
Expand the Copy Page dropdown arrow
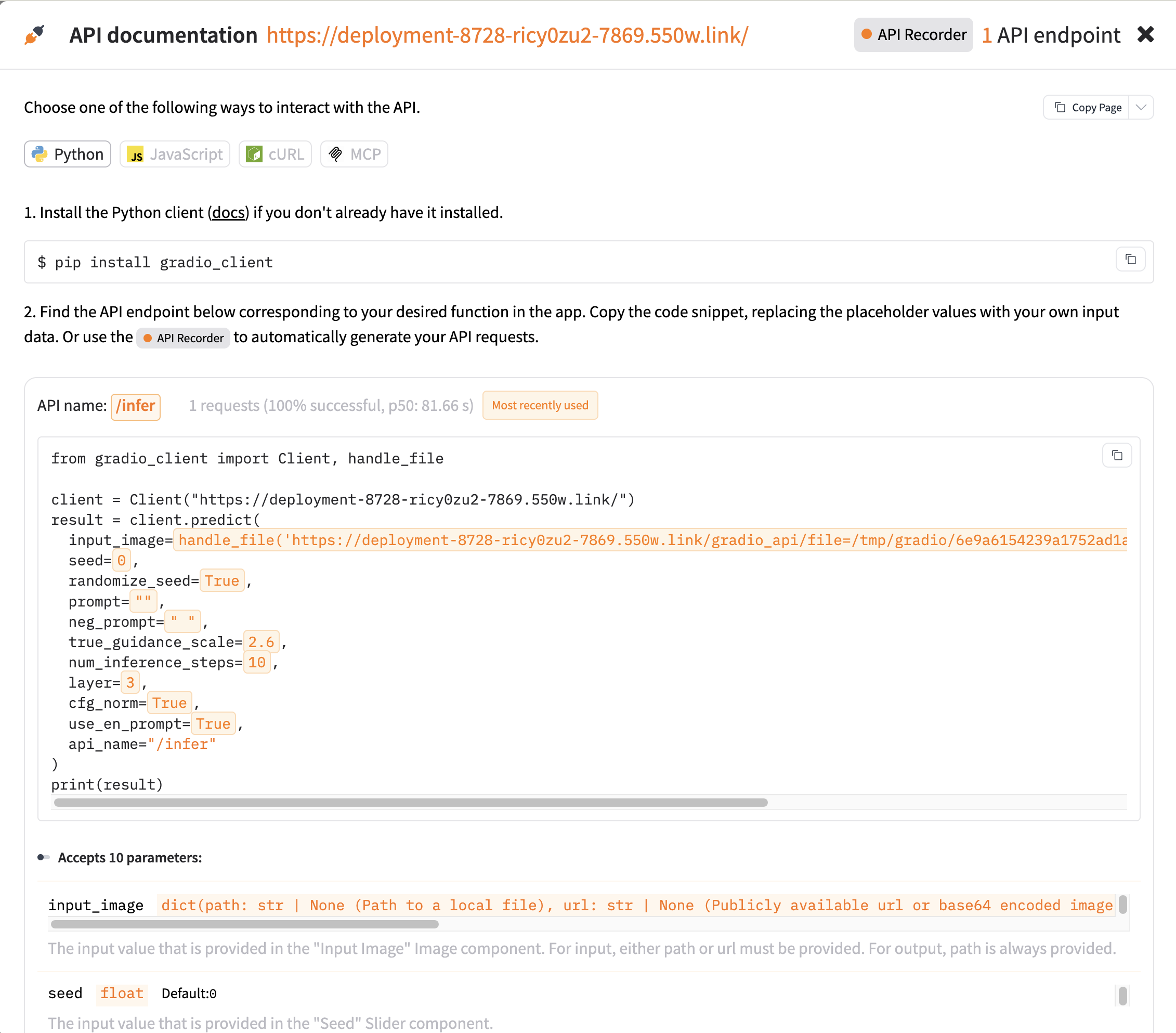tap(1141, 108)
